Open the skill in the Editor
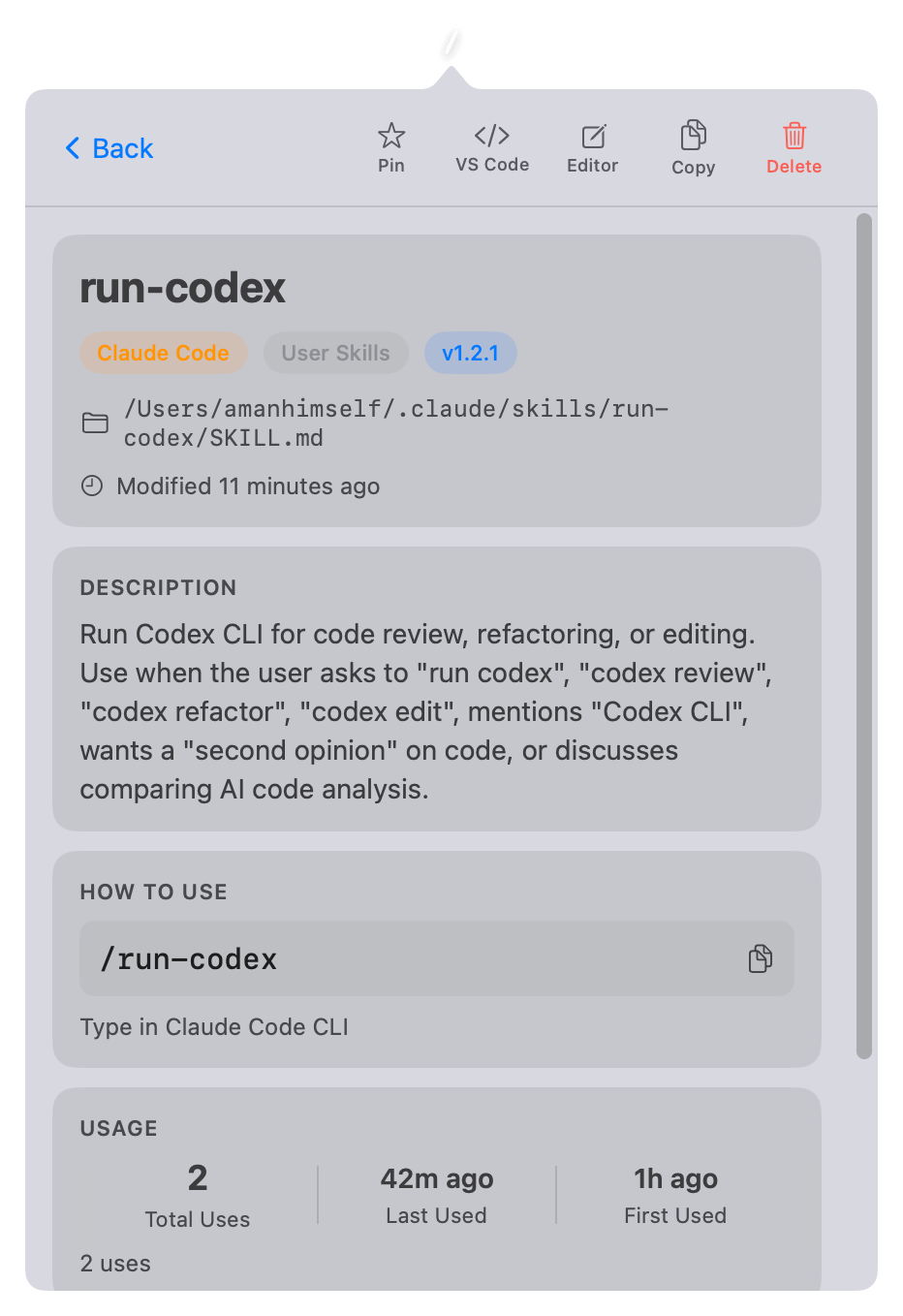 [592, 145]
